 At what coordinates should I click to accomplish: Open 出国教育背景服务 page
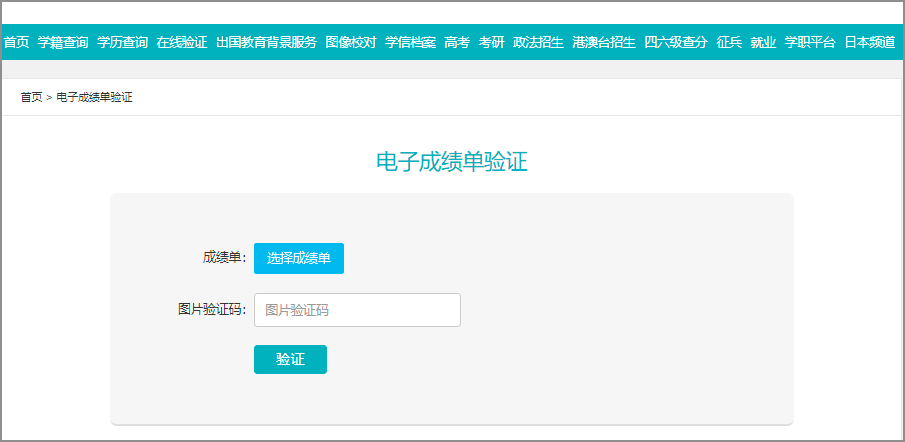coord(267,42)
